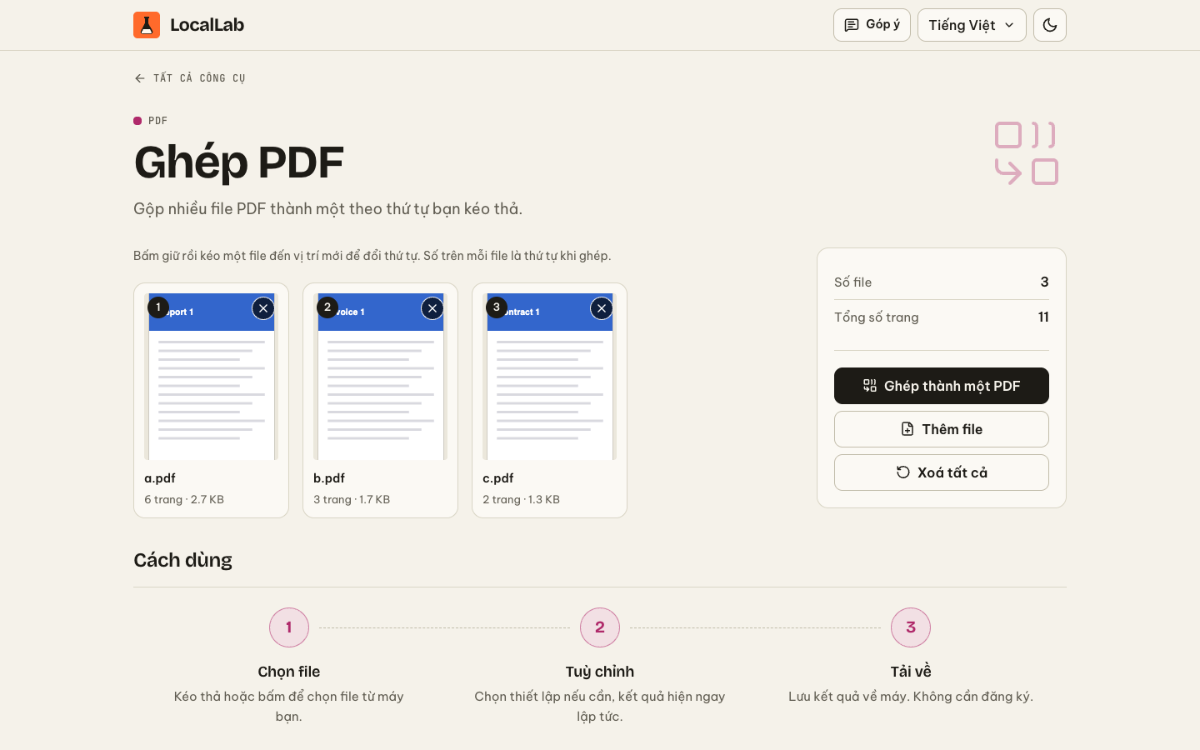This screenshot has width=1200, height=750.
Task: Select the c.pdf page thumbnail
Action: [x=550, y=377]
